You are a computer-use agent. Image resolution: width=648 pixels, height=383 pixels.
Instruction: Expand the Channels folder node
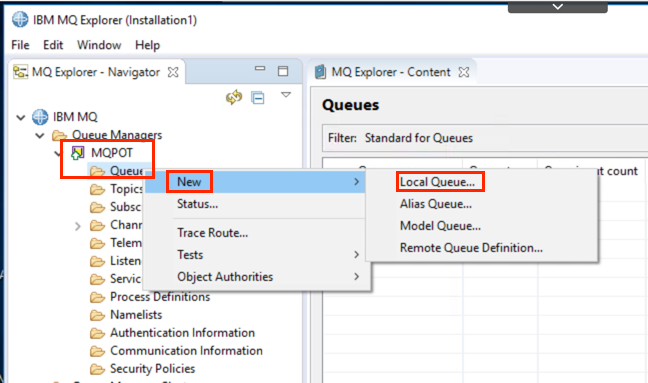(78, 226)
